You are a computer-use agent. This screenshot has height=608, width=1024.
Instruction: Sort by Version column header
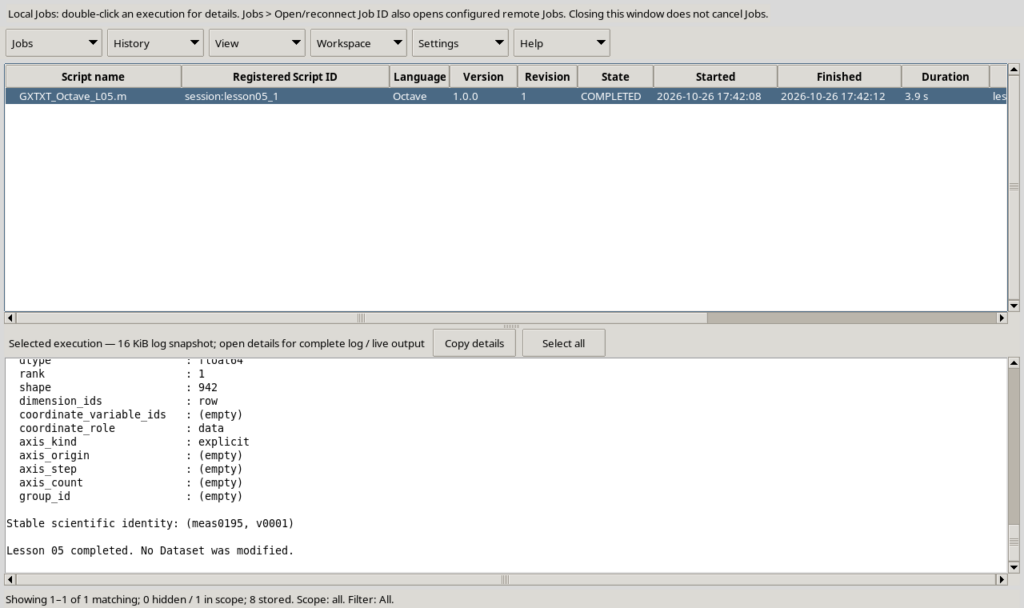pos(483,76)
